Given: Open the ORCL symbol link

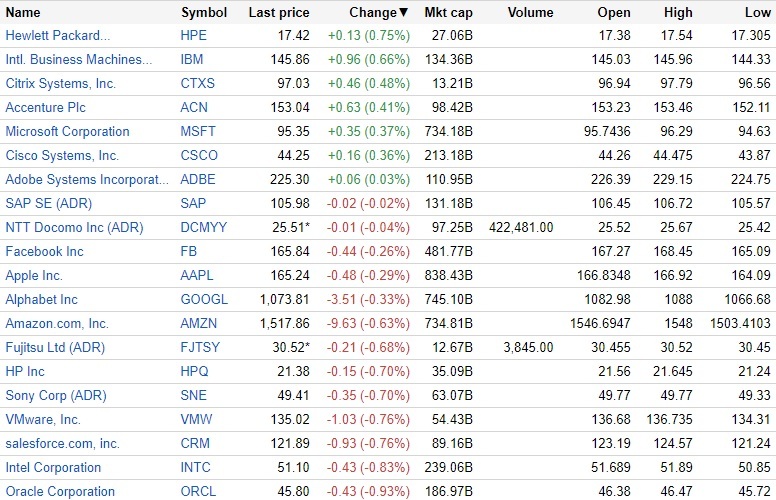Looking at the screenshot, I should pos(198,492).
